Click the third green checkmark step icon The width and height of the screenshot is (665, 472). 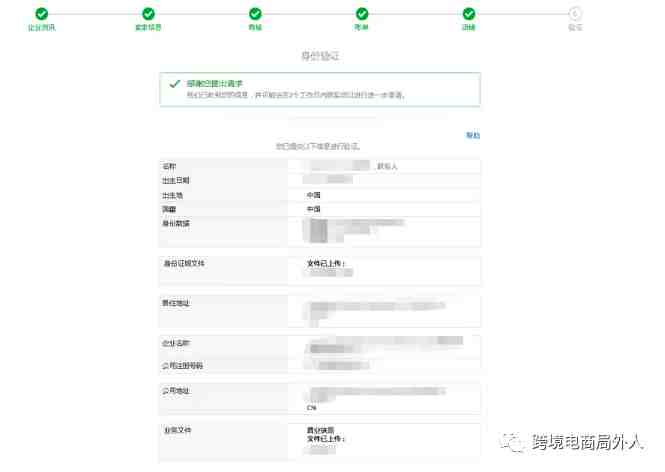coord(255,14)
